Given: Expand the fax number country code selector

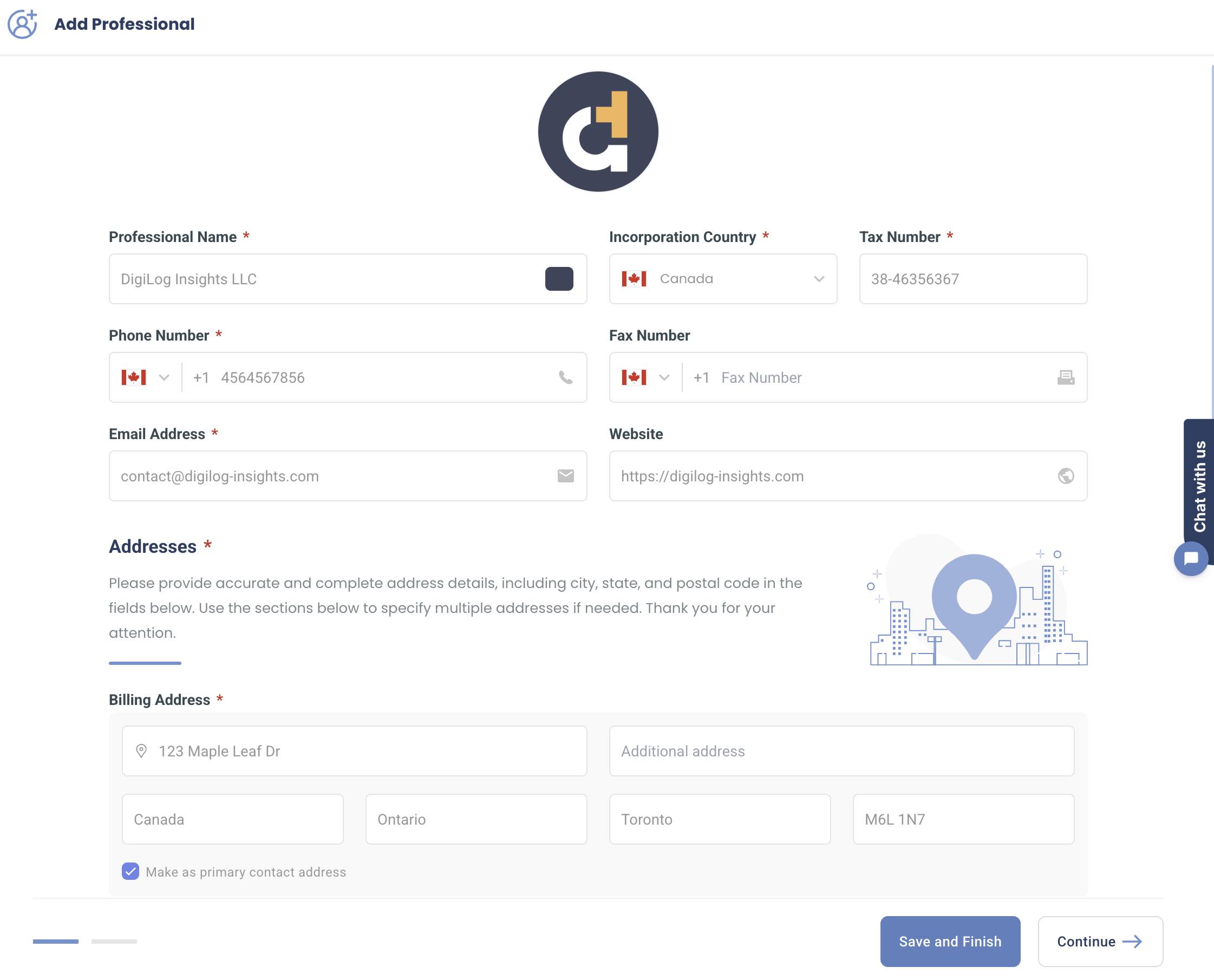Looking at the screenshot, I should [x=646, y=378].
